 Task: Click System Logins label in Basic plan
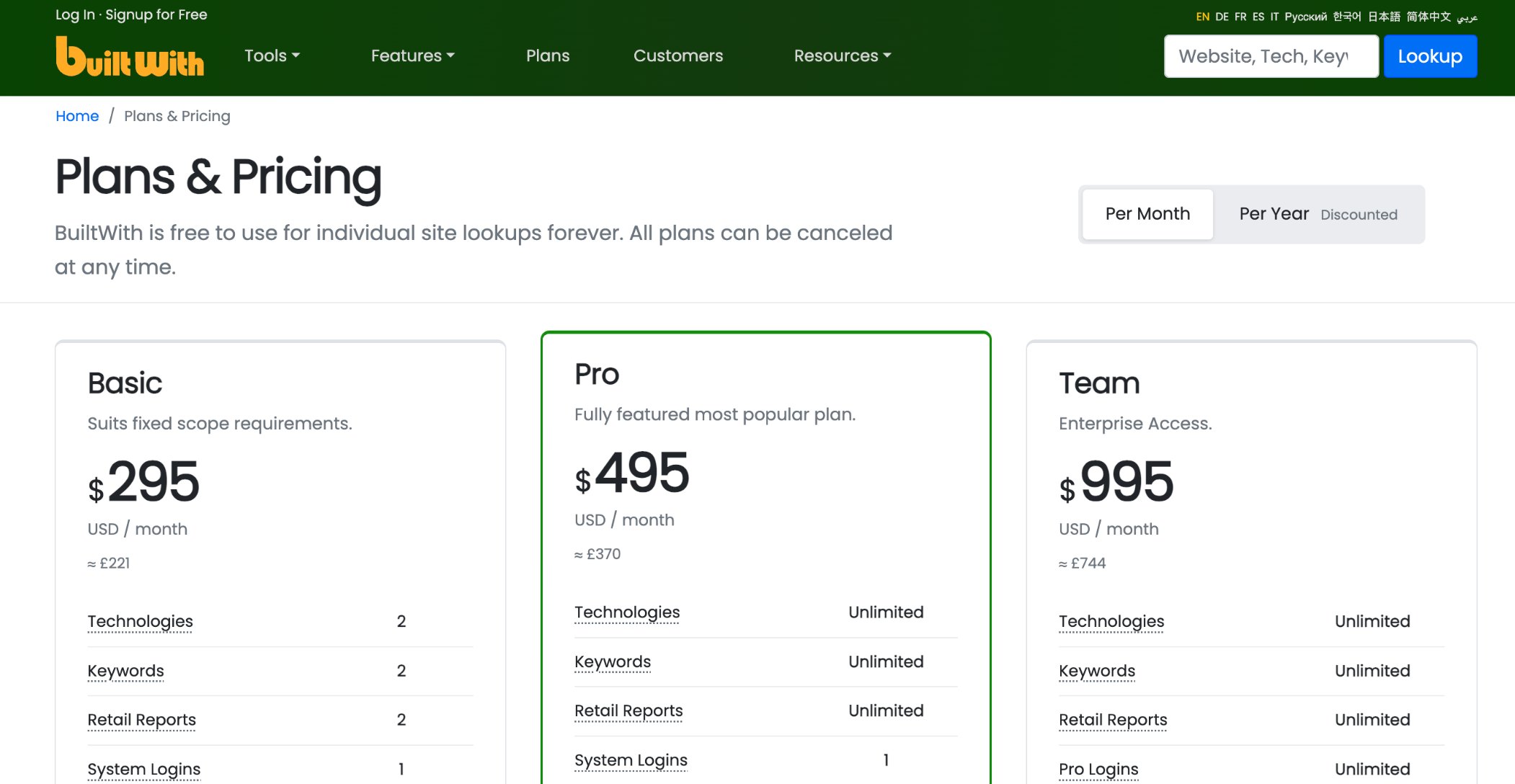click(x=143, y=769)
